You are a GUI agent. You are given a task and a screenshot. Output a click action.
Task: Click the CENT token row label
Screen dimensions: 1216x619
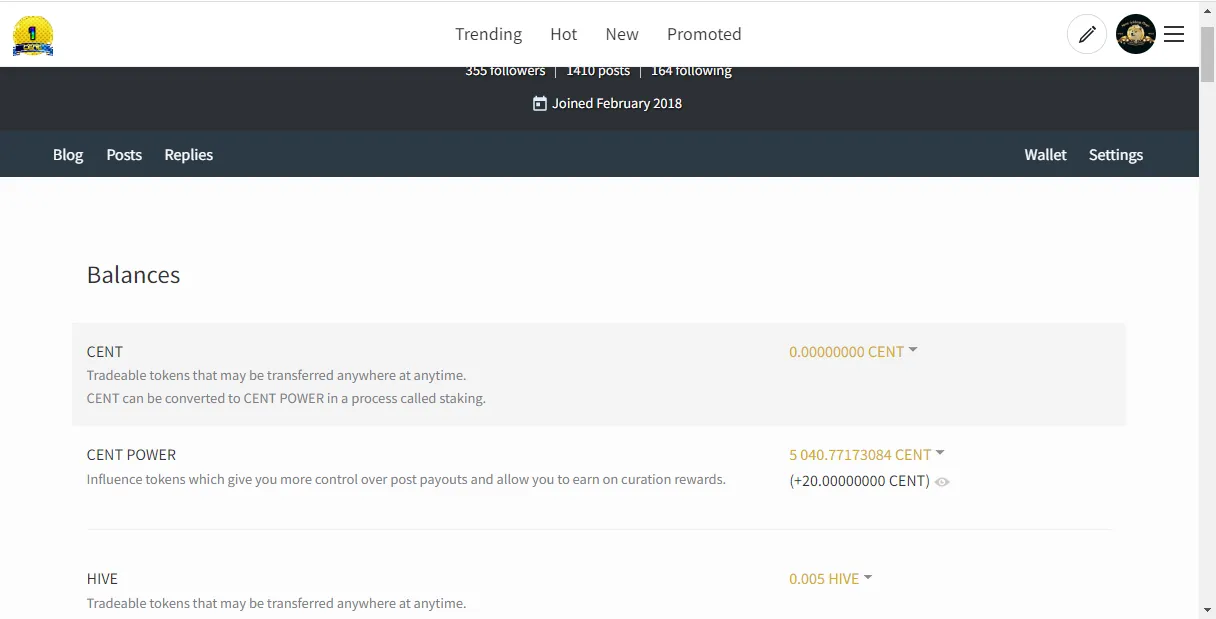105,351
